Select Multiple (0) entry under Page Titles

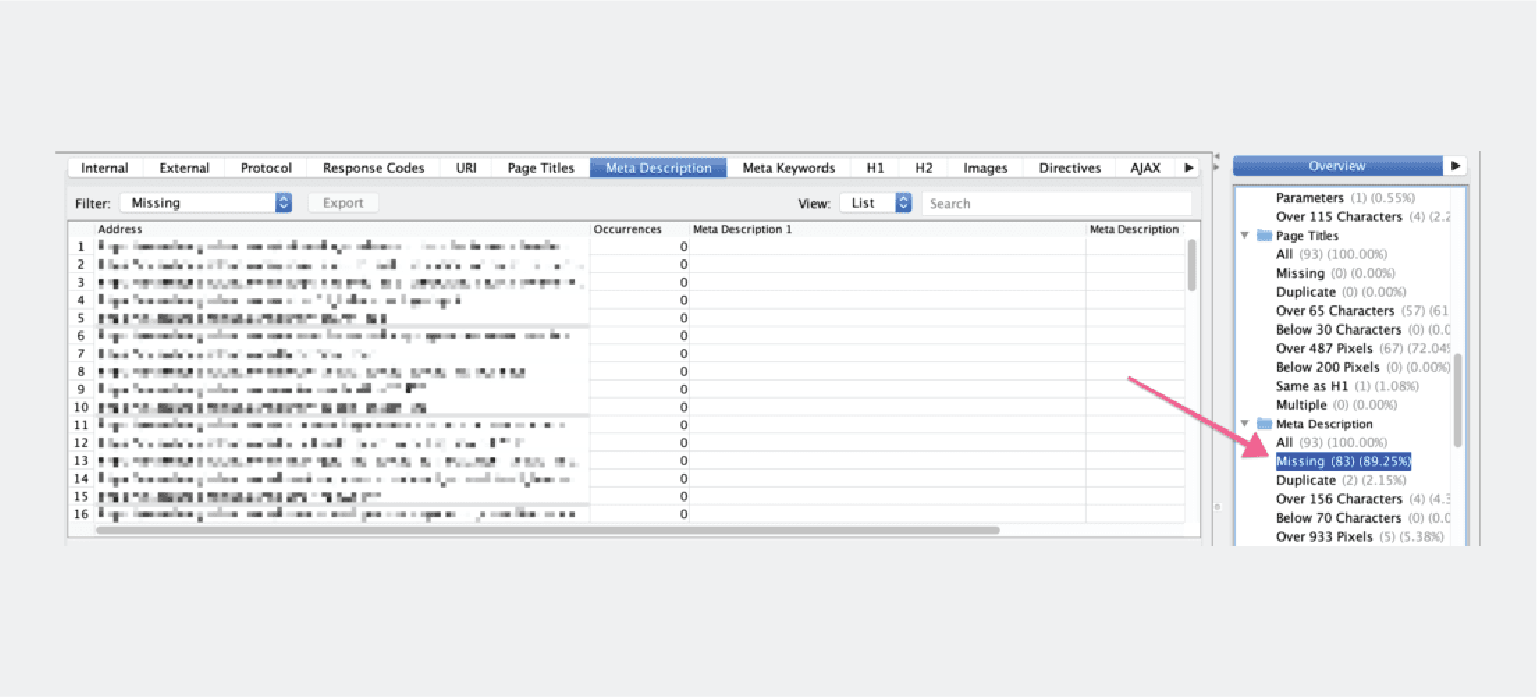[1336, 405]
